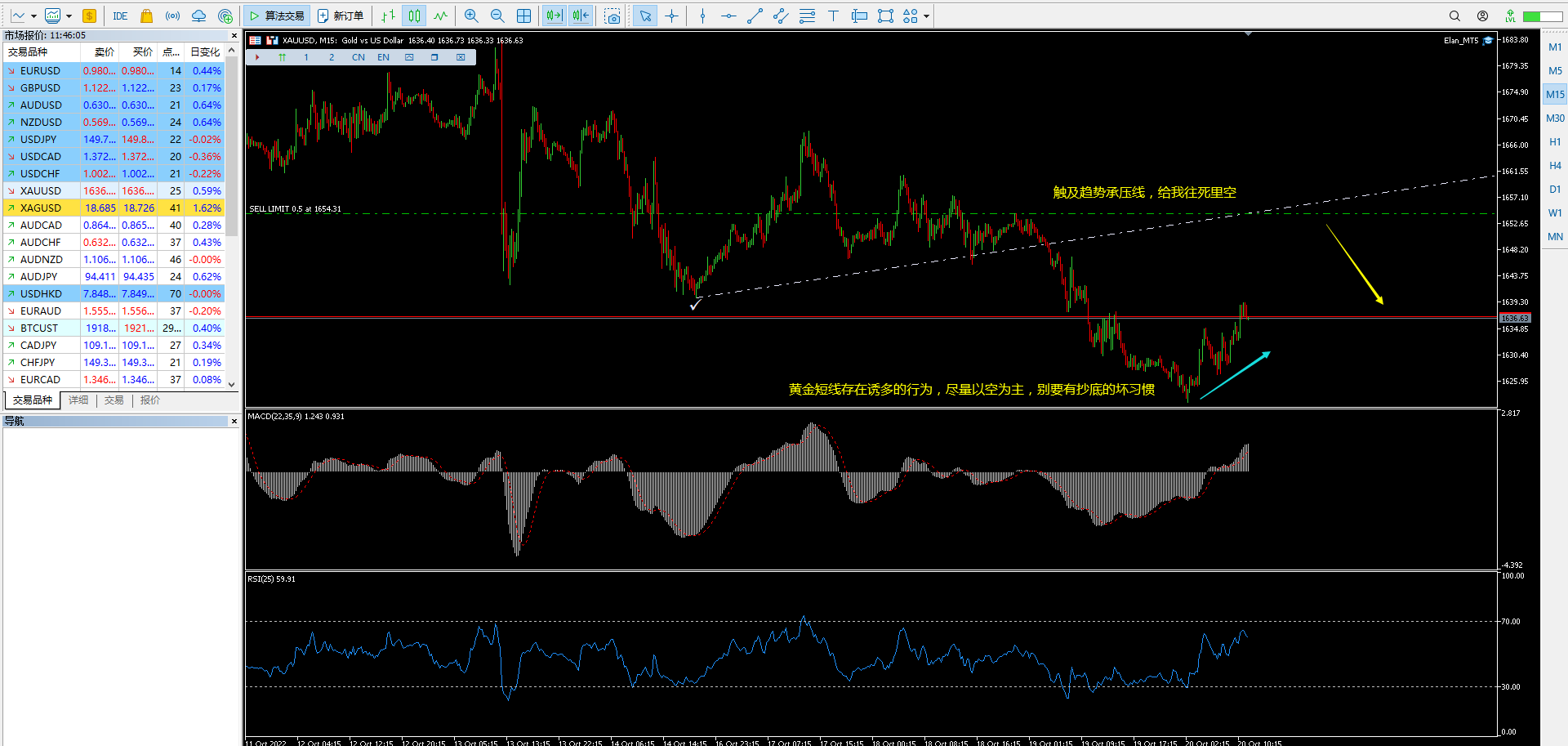Click the current price label on price axis
Viewport: 1568px width, 746px height.
click(1515, 318)
